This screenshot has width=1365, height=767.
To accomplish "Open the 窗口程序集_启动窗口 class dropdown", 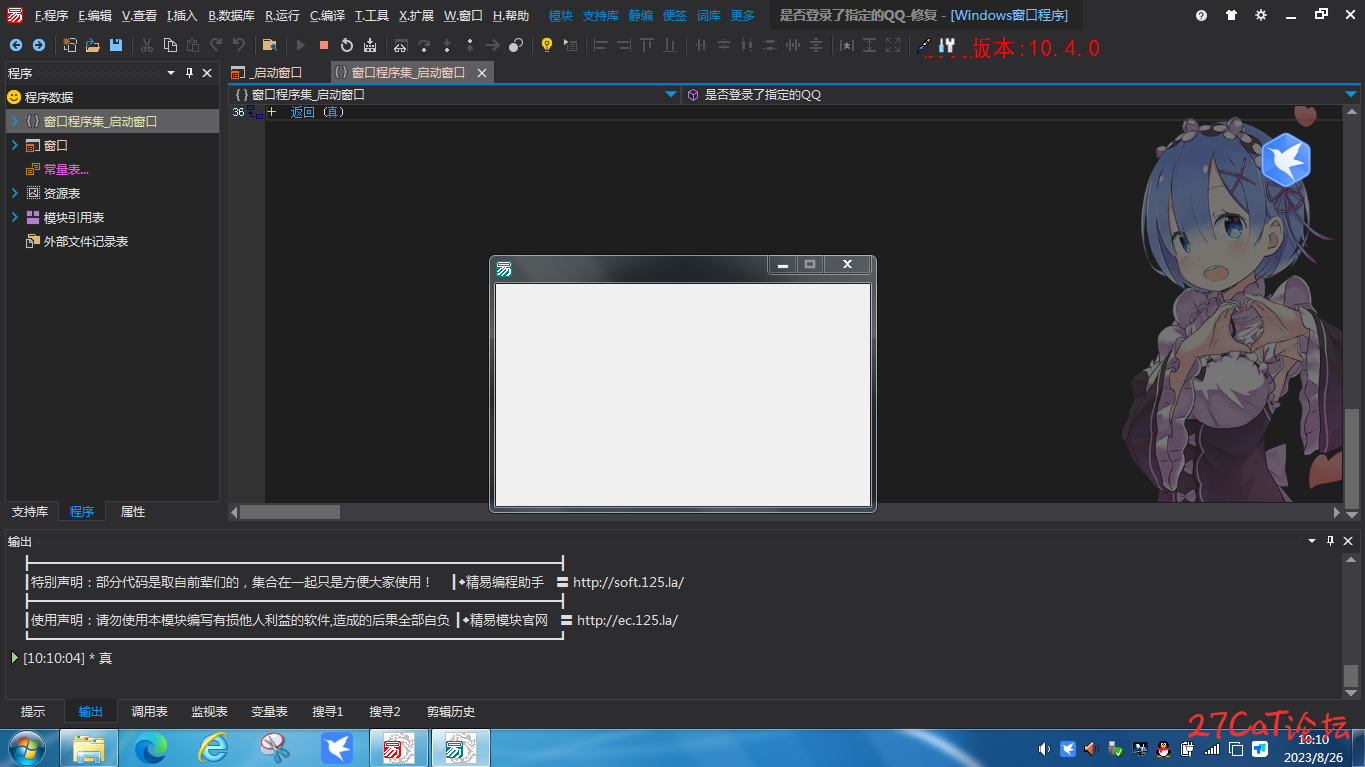I will [x=671, y=94].
